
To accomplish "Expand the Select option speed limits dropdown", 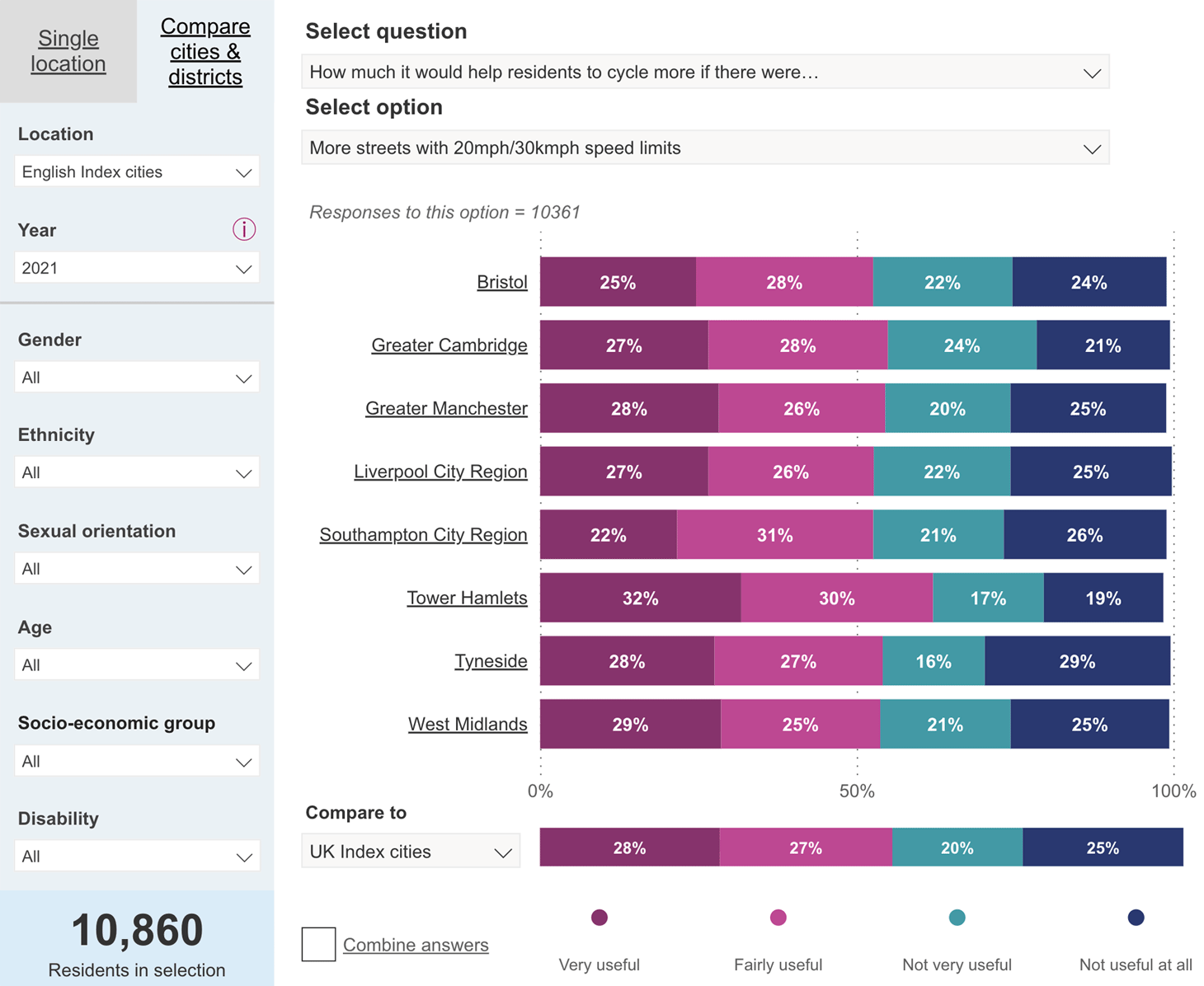I will coord(705,148).
